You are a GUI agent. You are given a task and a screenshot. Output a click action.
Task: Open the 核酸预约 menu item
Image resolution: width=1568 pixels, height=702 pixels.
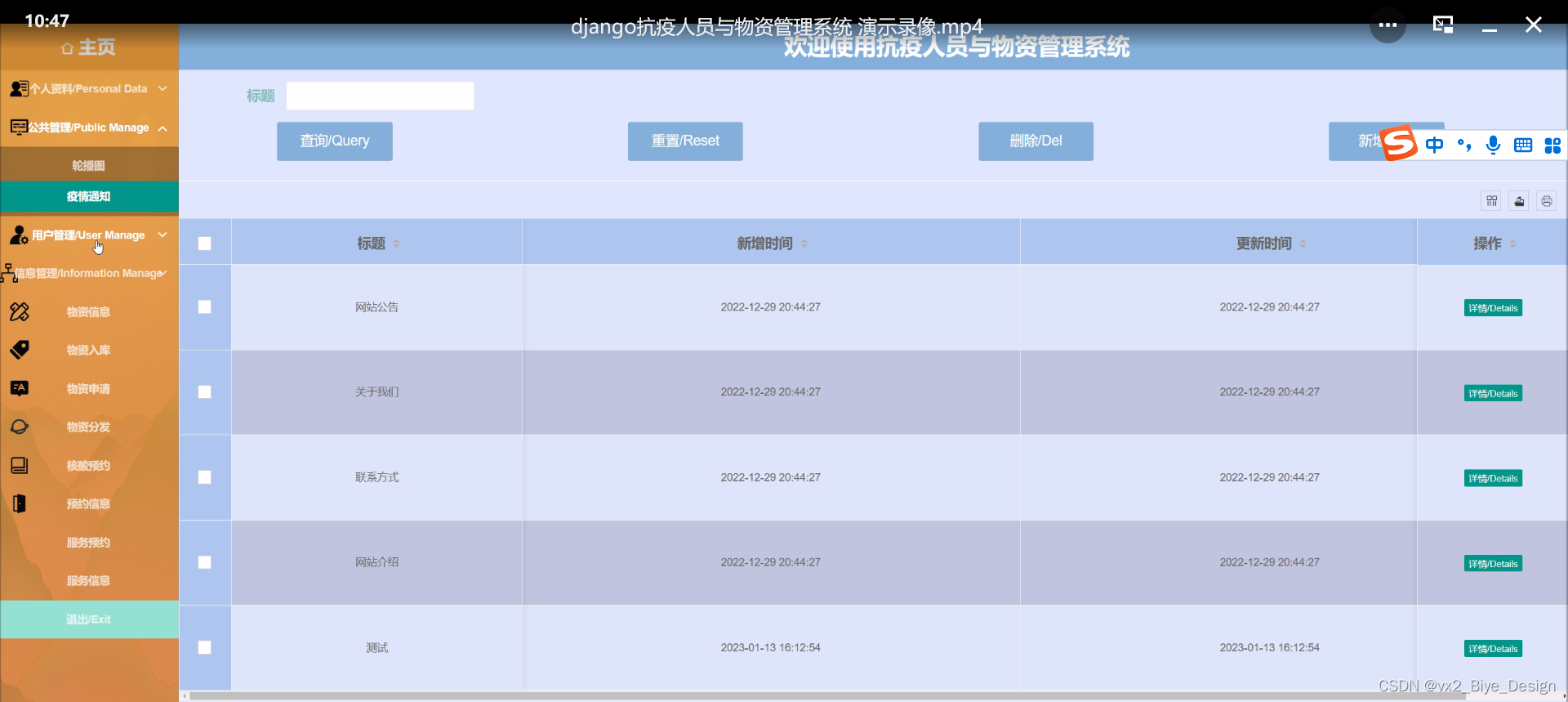coord(88,465)
